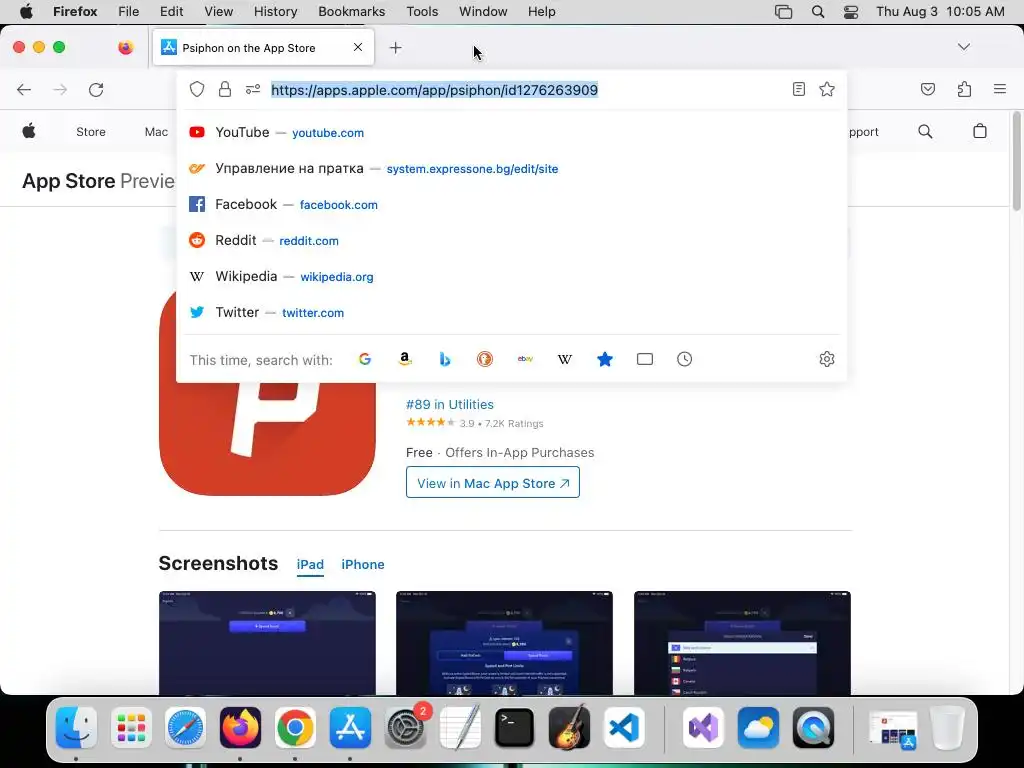Open the Bookmarks menu
This screenshot has height=768, width=1024.
[x=351, y=12]
